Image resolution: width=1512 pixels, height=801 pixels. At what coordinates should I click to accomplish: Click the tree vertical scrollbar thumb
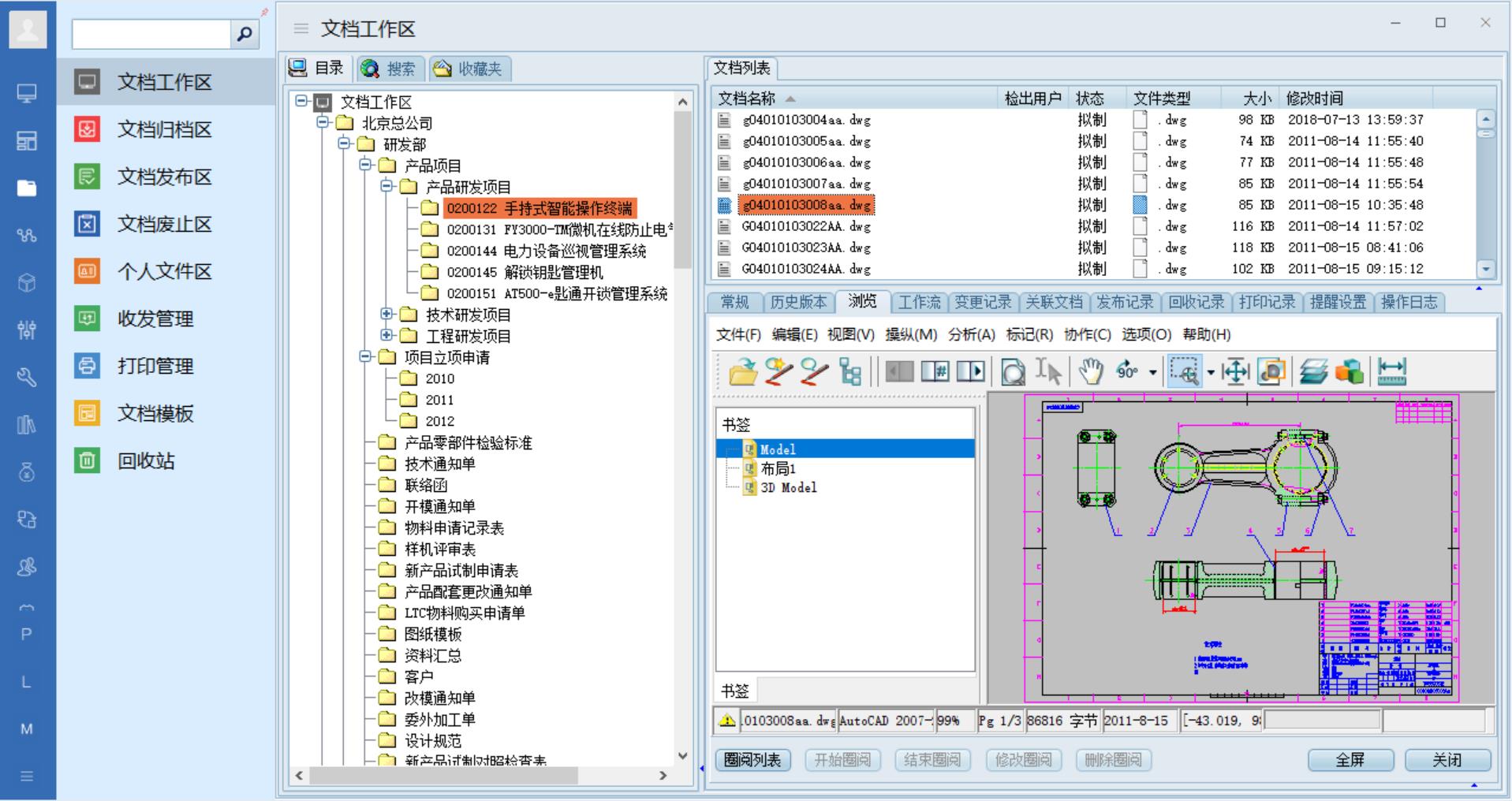pyautogui.click(x=682, y=189)
